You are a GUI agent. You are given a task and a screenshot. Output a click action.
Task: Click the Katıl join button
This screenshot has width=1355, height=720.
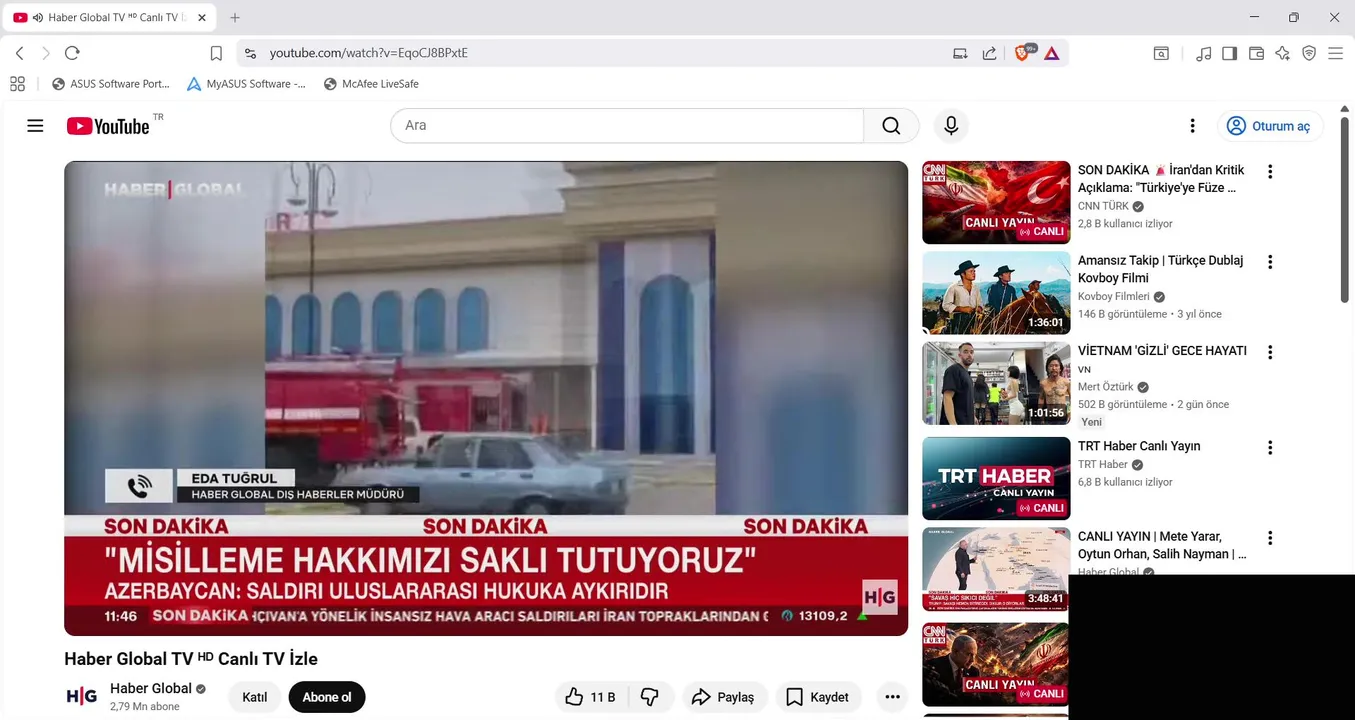pyautogui.click(x=255, y=697)
